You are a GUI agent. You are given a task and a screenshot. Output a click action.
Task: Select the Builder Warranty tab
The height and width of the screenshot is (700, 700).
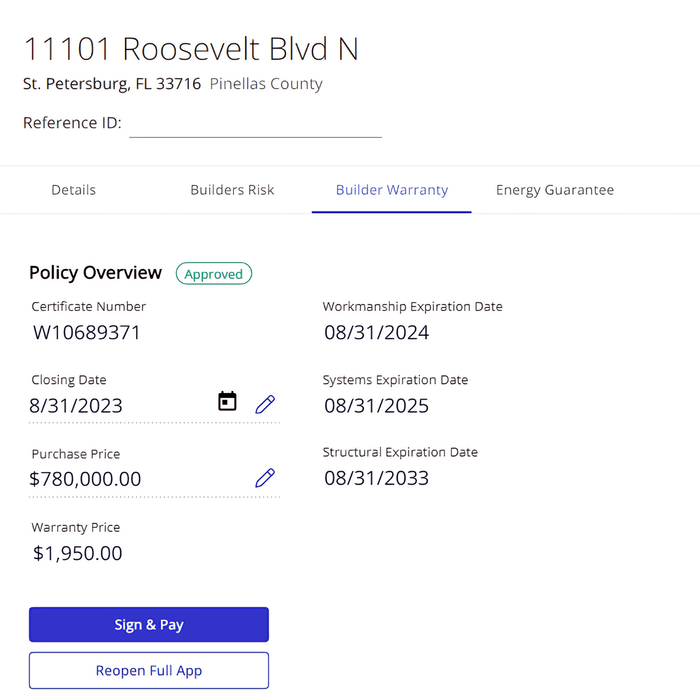[392, 190]
